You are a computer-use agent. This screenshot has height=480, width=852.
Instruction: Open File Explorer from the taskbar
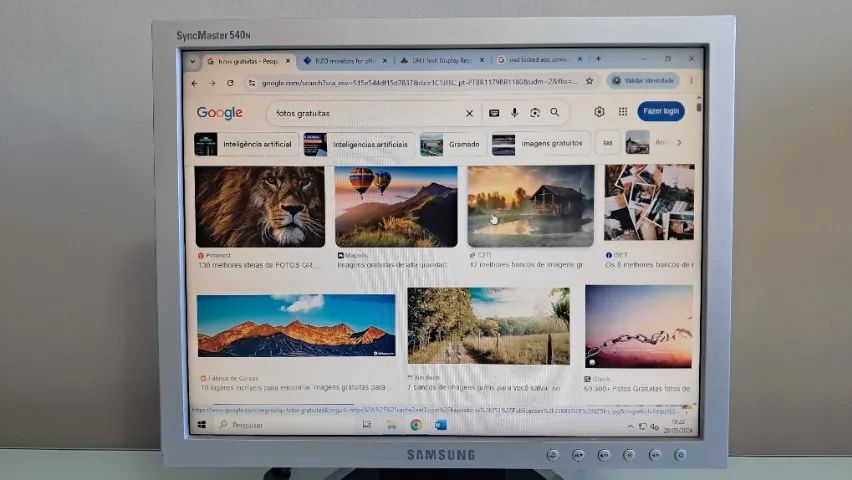click(x=391, y=425)
